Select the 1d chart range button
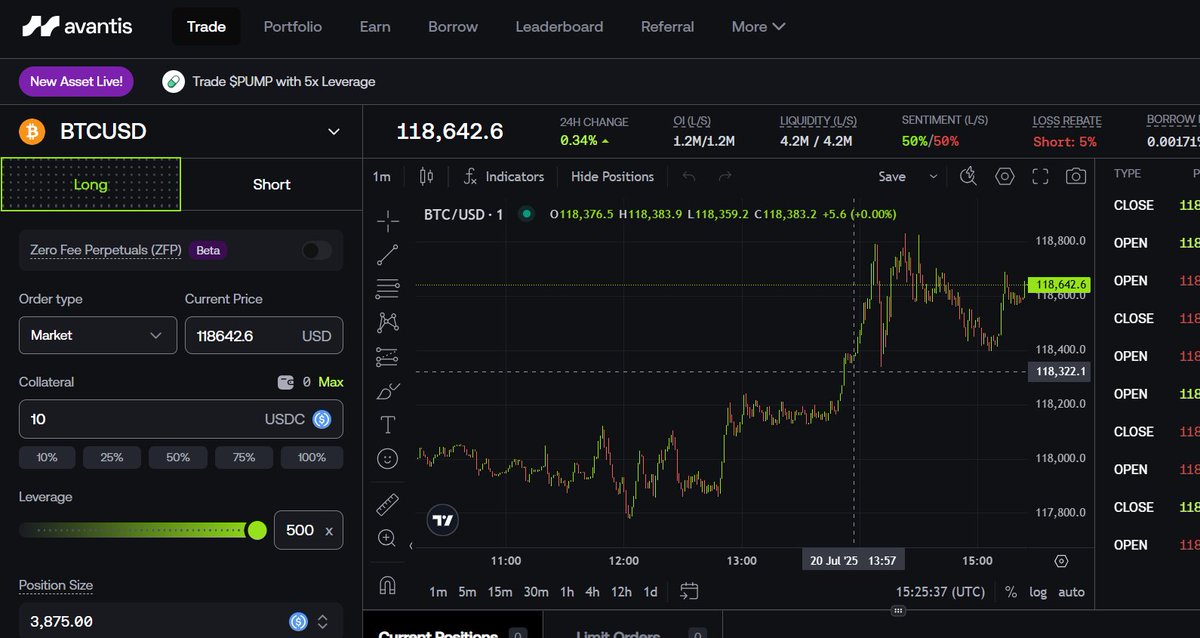Viewport: 1200px width, 638px height. [x=650, y=592]
